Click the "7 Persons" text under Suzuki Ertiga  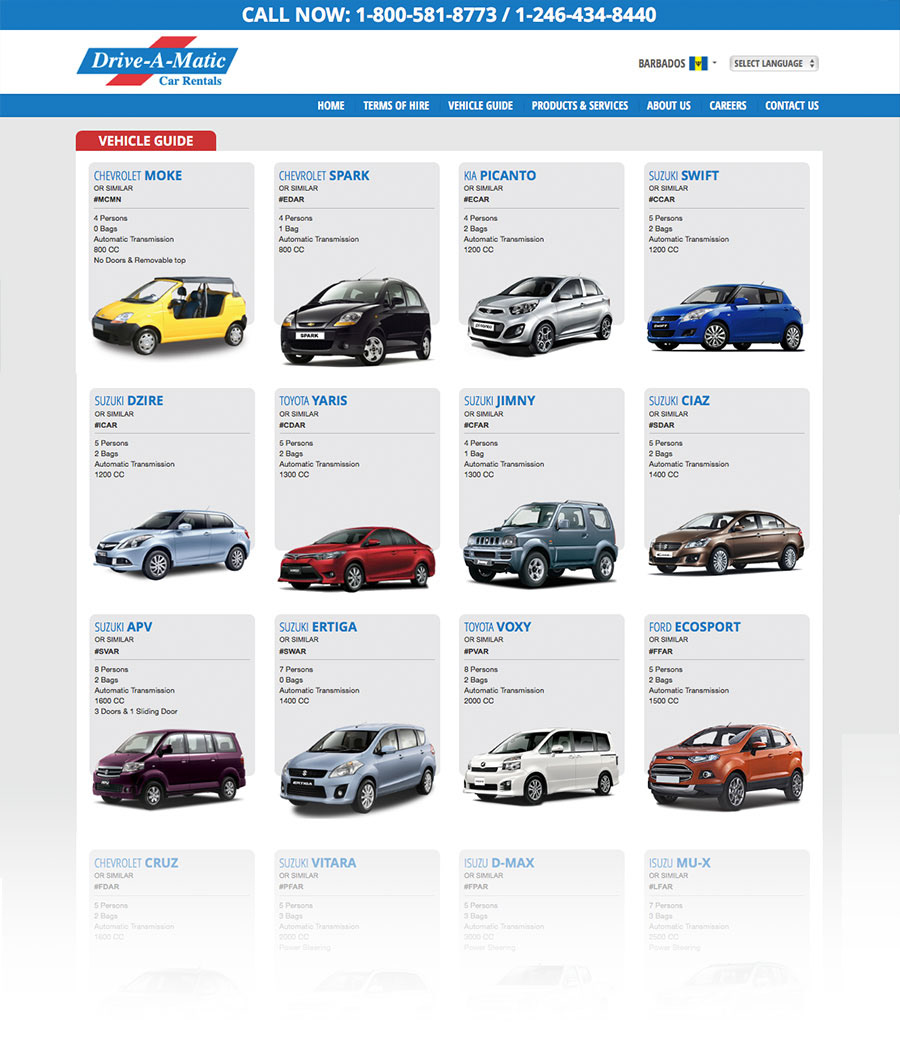(x=296, y=670)
